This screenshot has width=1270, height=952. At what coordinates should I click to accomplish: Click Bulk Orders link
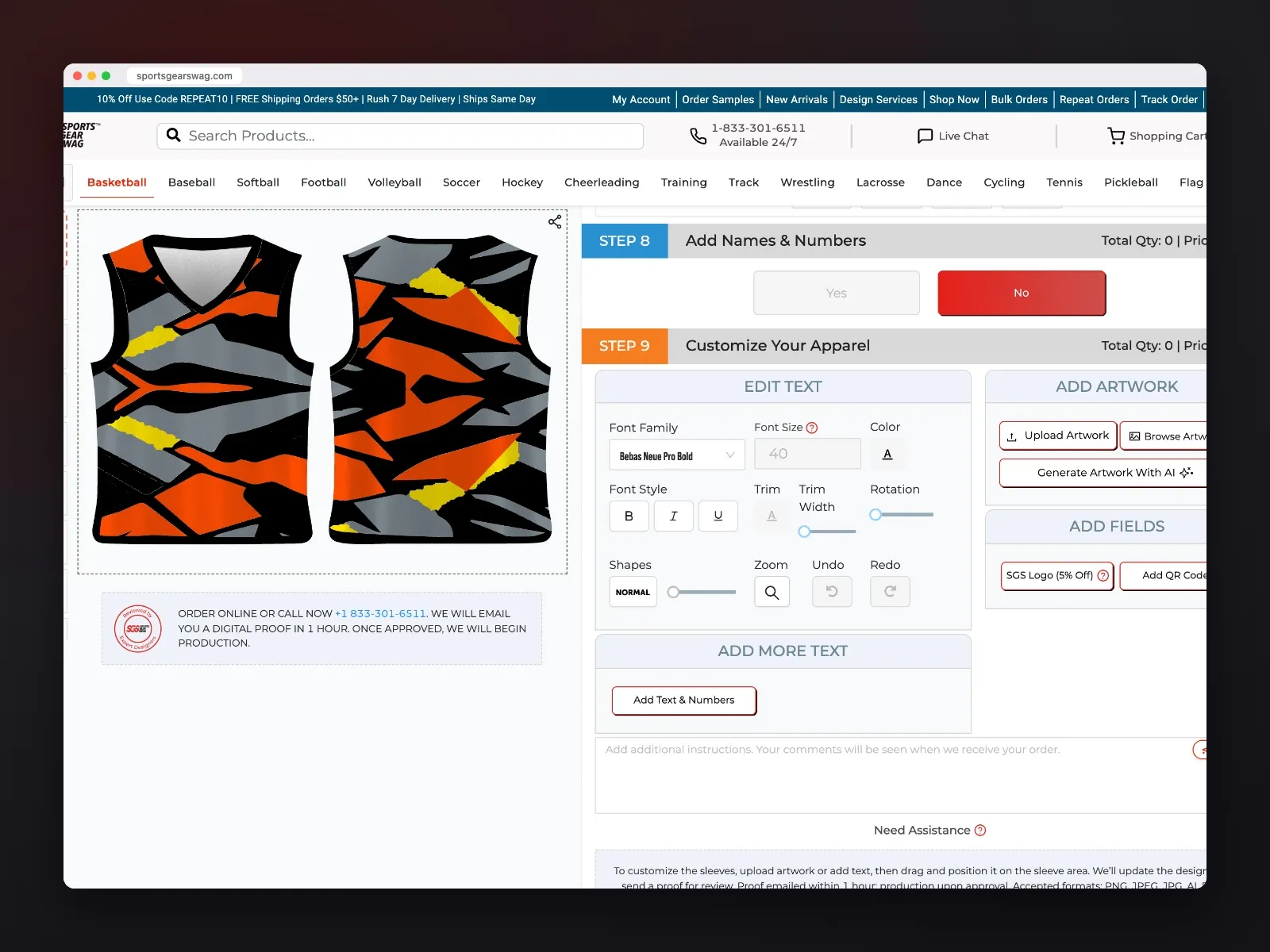pyautogui.click(x=1019, y=100)
